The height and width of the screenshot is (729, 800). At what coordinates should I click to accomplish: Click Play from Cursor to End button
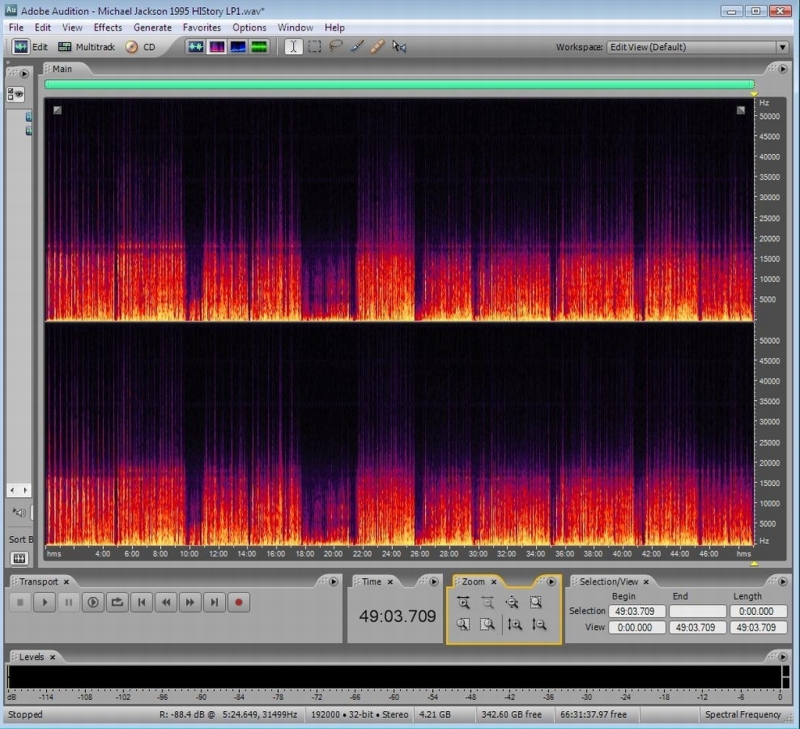click(x=93, y=602)
